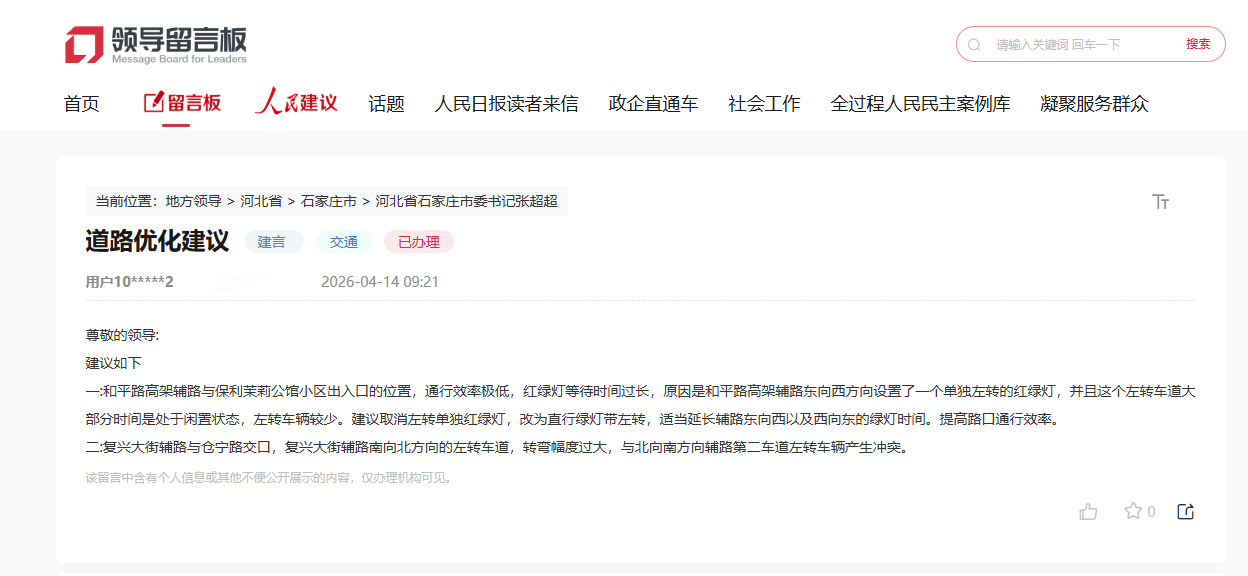Click the date 2026-04-14 09:21

pos(380,282)
